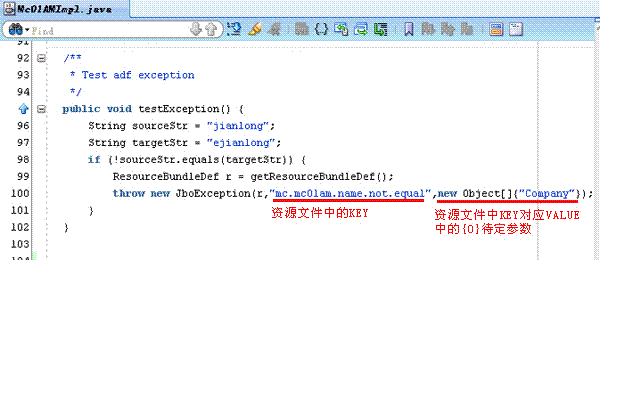This screenshot has height=400, width=640.
Task: Click the second gray bookmark navigation icon
Action: 448,29
